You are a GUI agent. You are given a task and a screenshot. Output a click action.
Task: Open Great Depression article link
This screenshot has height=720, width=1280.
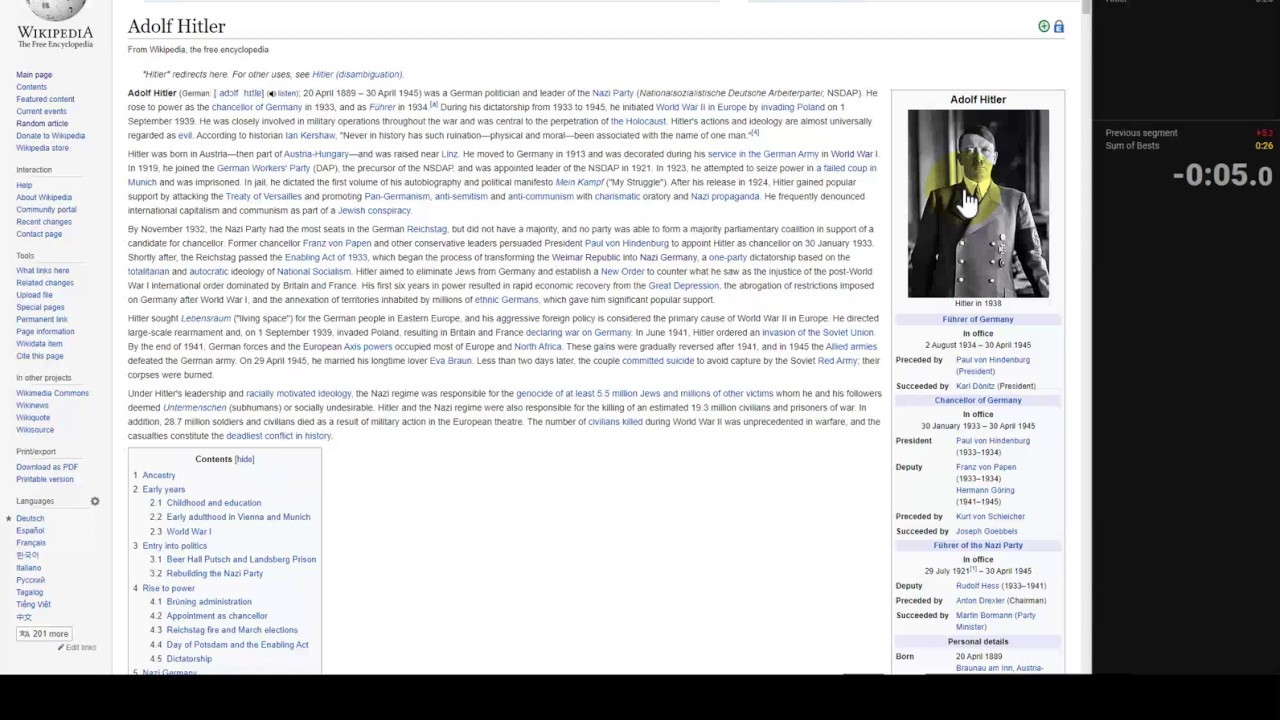[684, 285]
